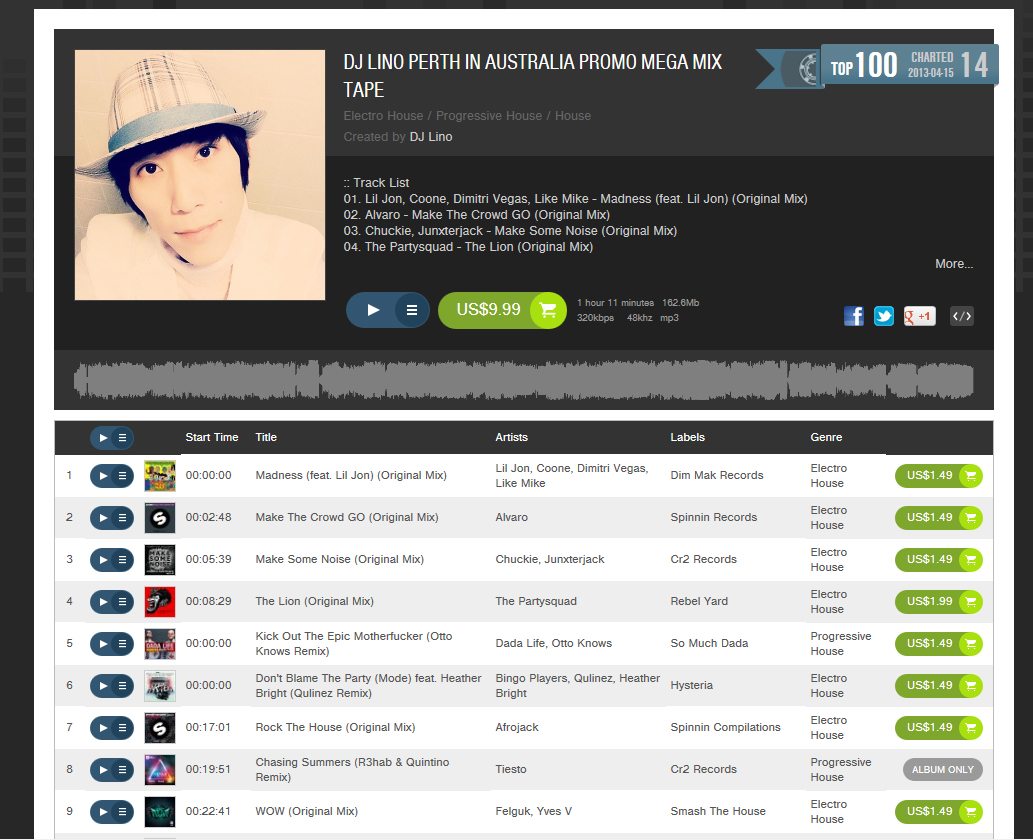
Task: Buy The Lion for US$1.99
Action: click(939, 602)
